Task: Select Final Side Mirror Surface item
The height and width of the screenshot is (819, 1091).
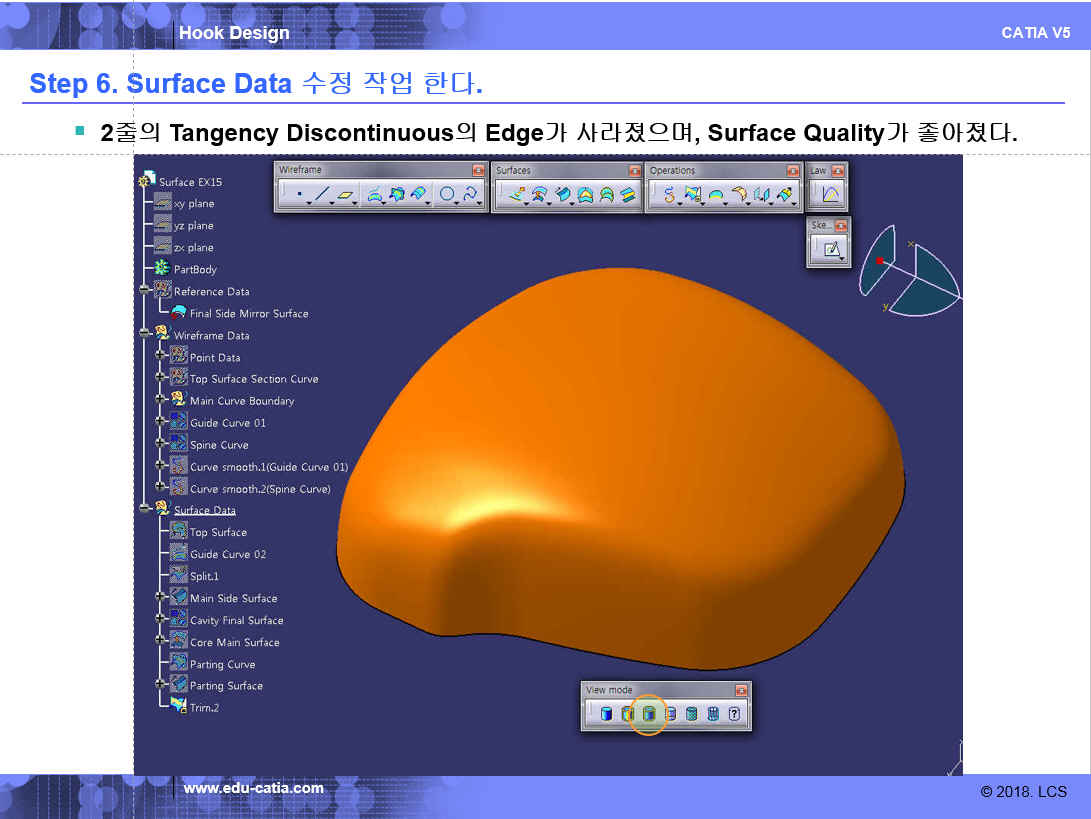Action: [248, 313]
